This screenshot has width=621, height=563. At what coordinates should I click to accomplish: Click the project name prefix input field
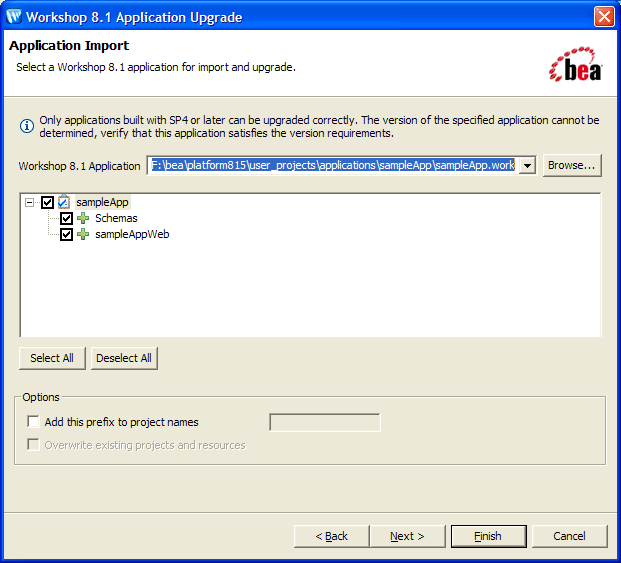[325, 422]
